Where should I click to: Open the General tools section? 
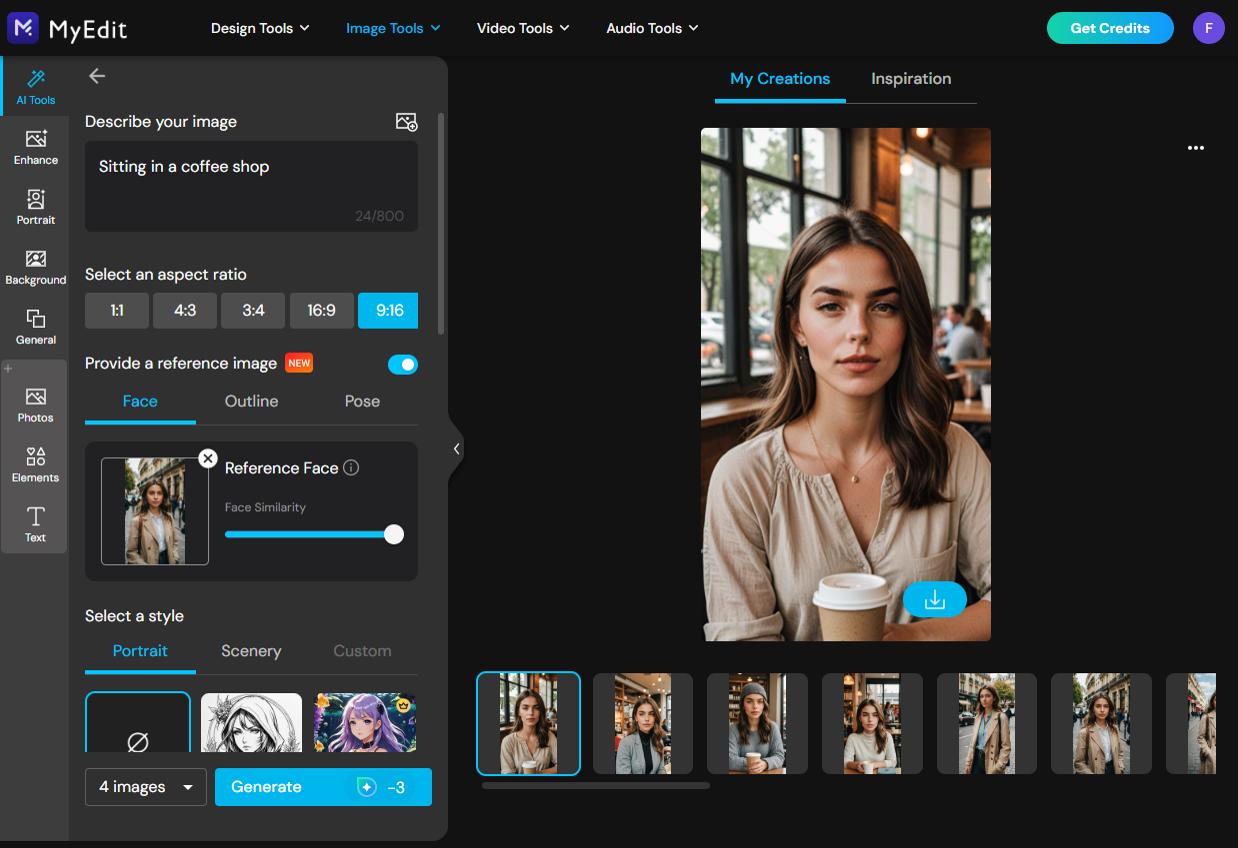[x=35, y=326]
